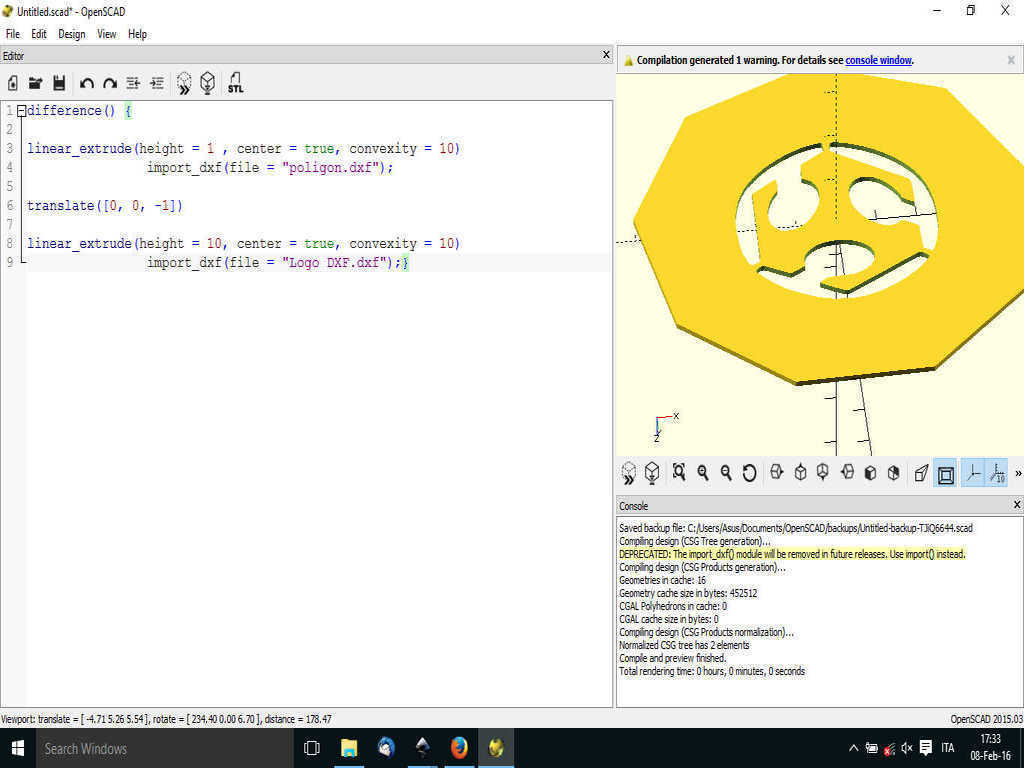Image resolution: width=1024 pixels, height=768 pixels.
Task: Click the render icon in viewer toolbar
Action: click(652, 473)
